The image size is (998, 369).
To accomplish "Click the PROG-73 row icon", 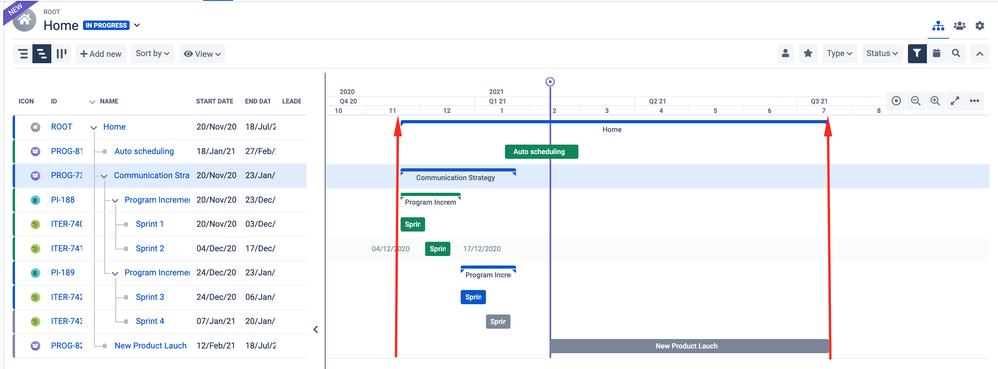I will 36,176.
